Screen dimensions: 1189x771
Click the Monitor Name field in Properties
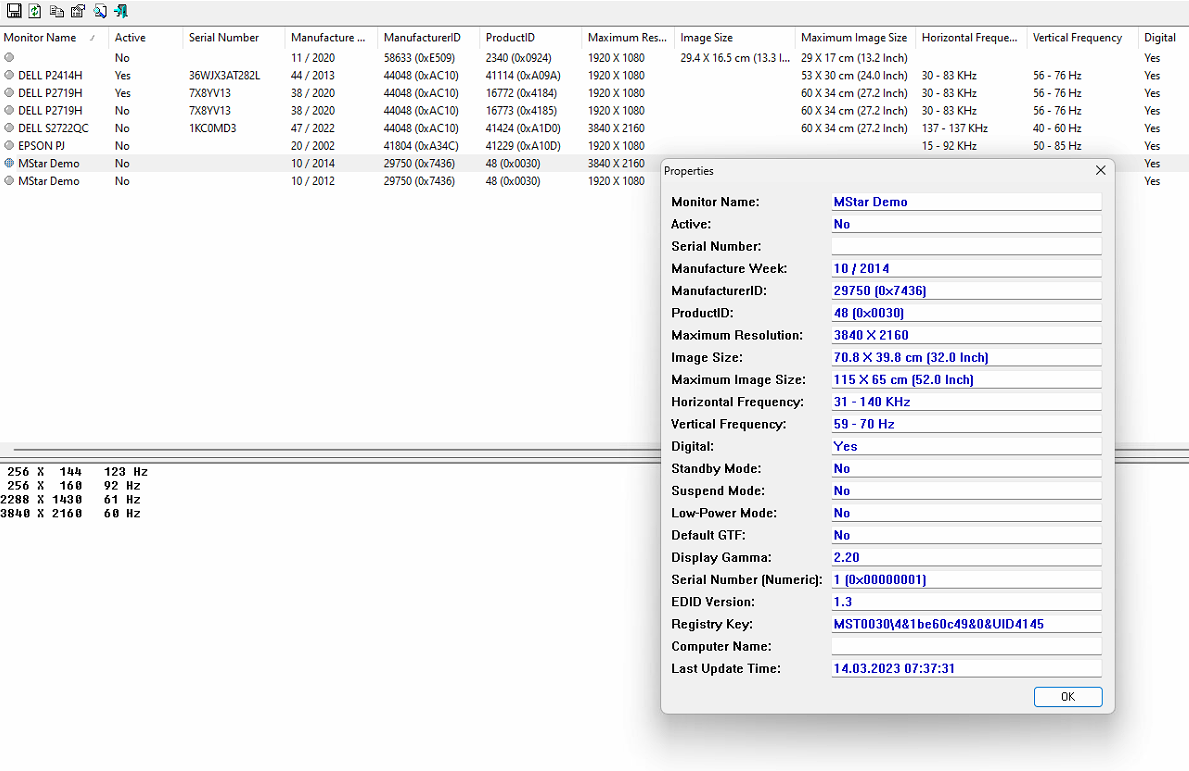coord(966,202)
